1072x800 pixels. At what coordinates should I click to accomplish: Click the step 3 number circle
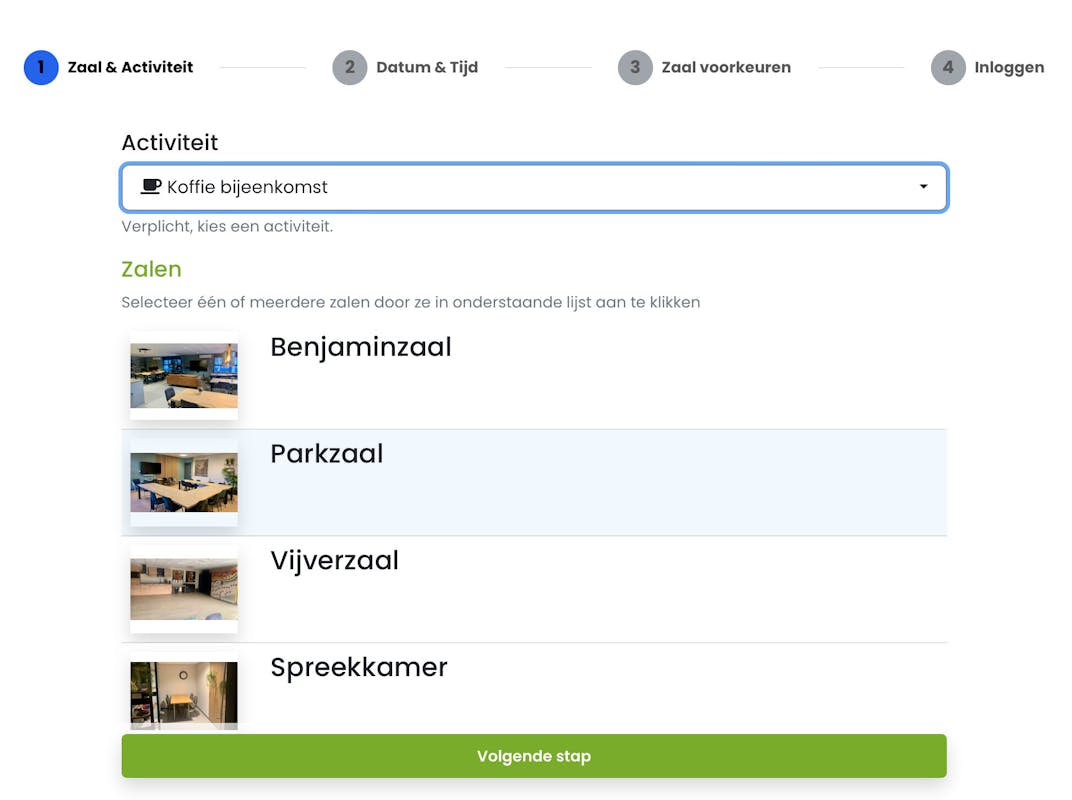635,68
